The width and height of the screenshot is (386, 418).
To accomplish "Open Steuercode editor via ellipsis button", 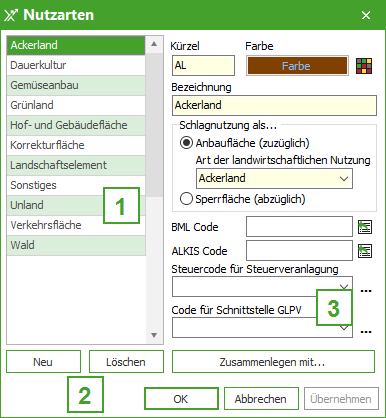I will pyautogui.click(x=366, y=291).
